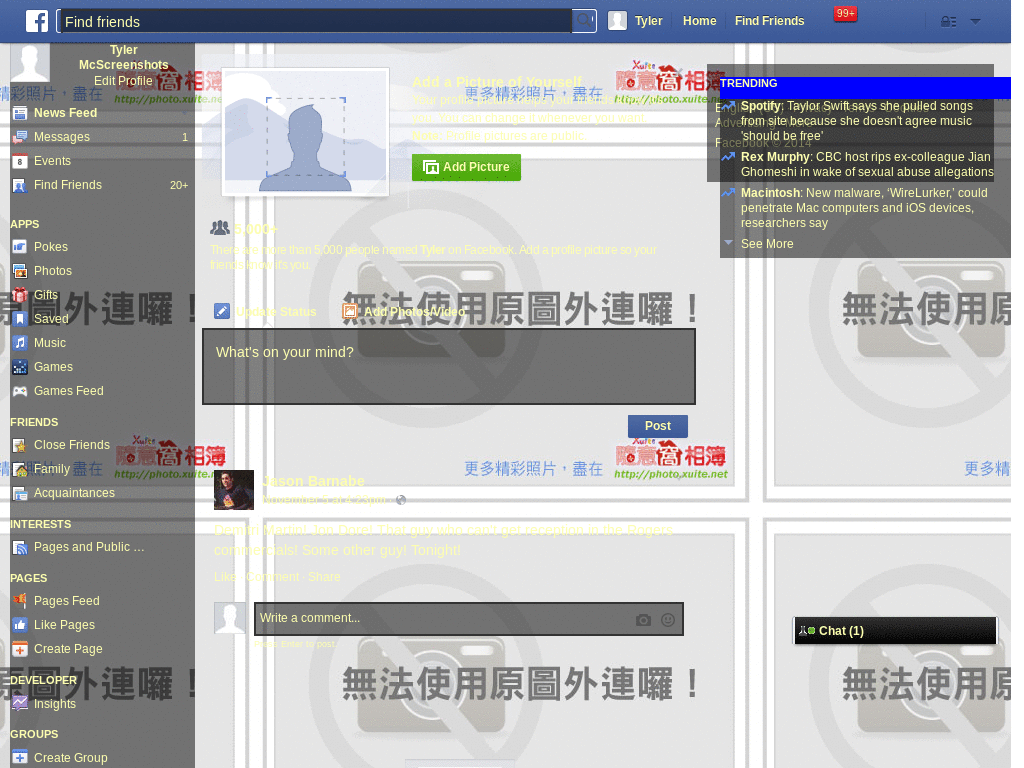Open Tyler profile in top bar
1024x768 pixels.
(x=635, y=21)
